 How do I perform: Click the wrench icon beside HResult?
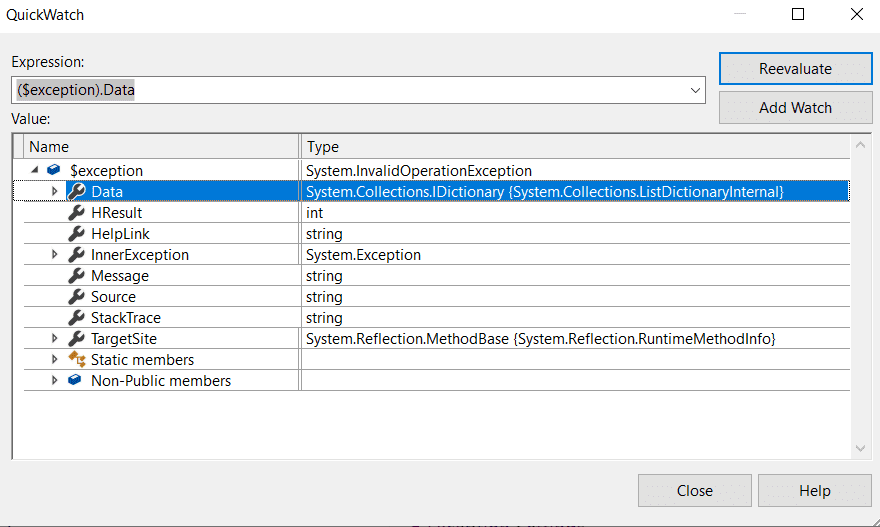[76, 213]
